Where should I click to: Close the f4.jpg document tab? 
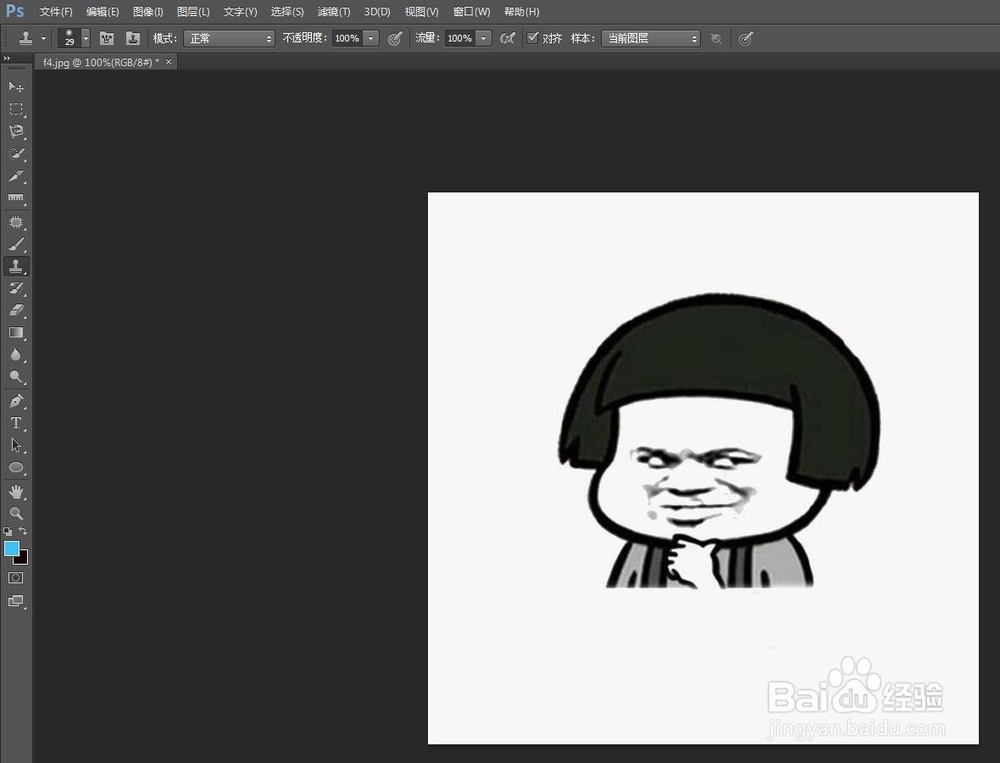pos(168,61)
